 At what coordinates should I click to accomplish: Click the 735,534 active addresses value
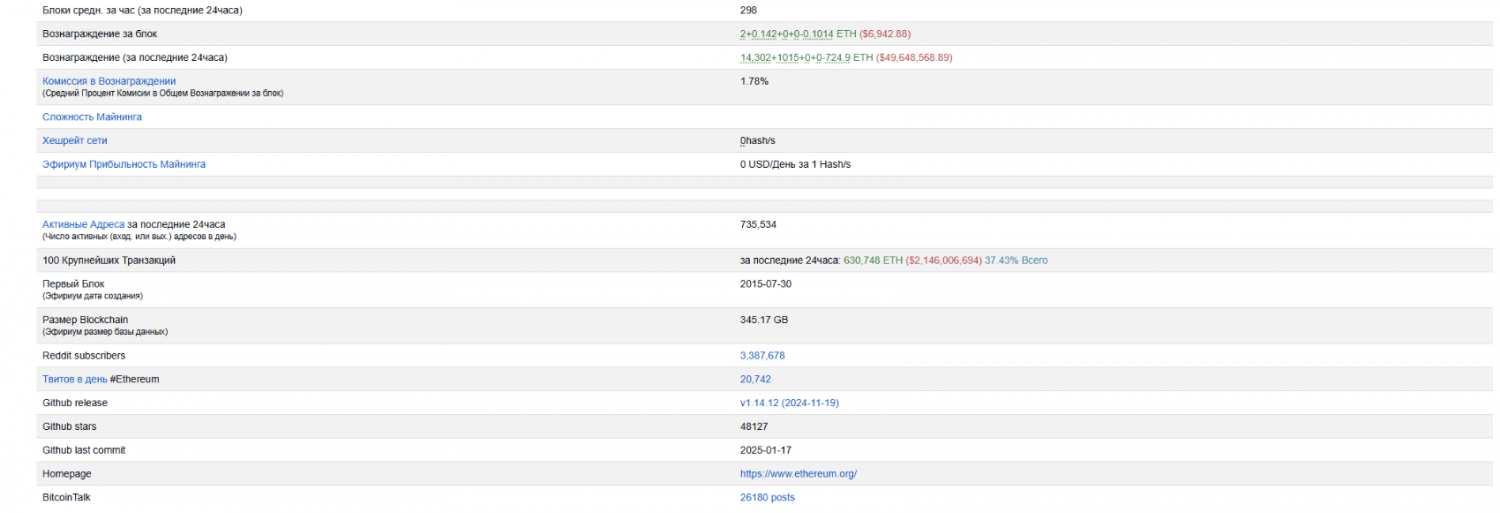point(758,224)
